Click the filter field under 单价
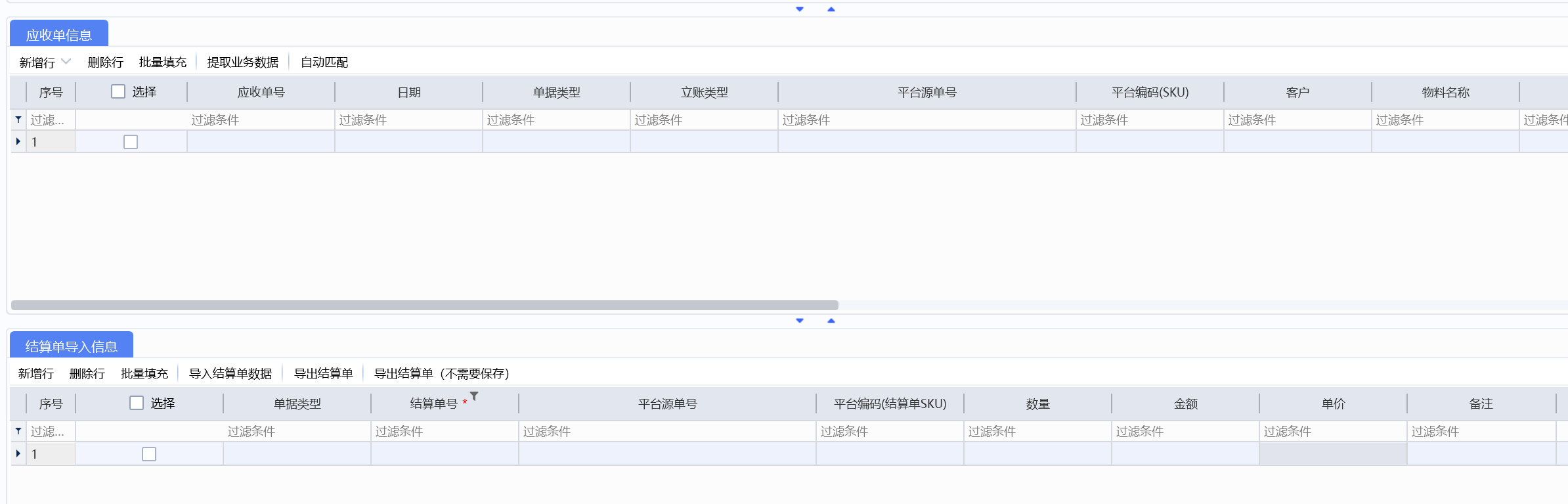Image resolution: width=1568 pixels, height=504 pixels. [x=1334, y=431]
